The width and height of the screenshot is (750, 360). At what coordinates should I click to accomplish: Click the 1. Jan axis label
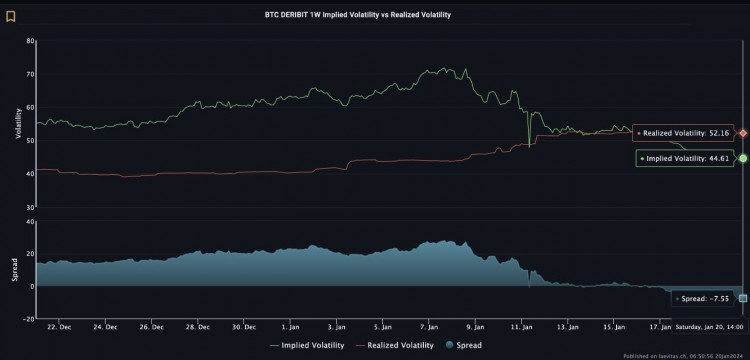coord(291,327)
